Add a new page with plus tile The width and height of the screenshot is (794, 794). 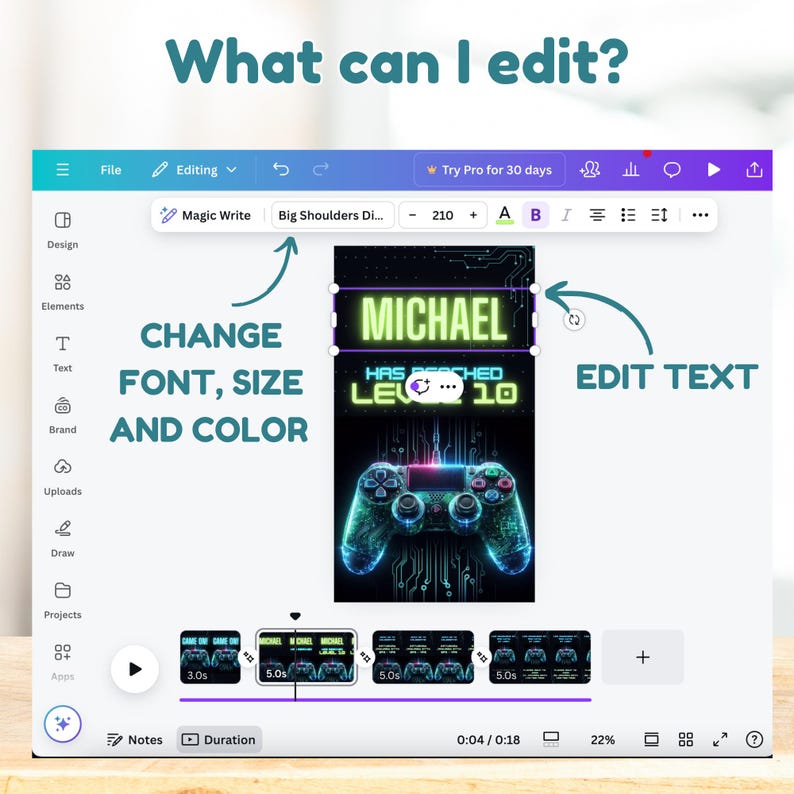(643, 657)
